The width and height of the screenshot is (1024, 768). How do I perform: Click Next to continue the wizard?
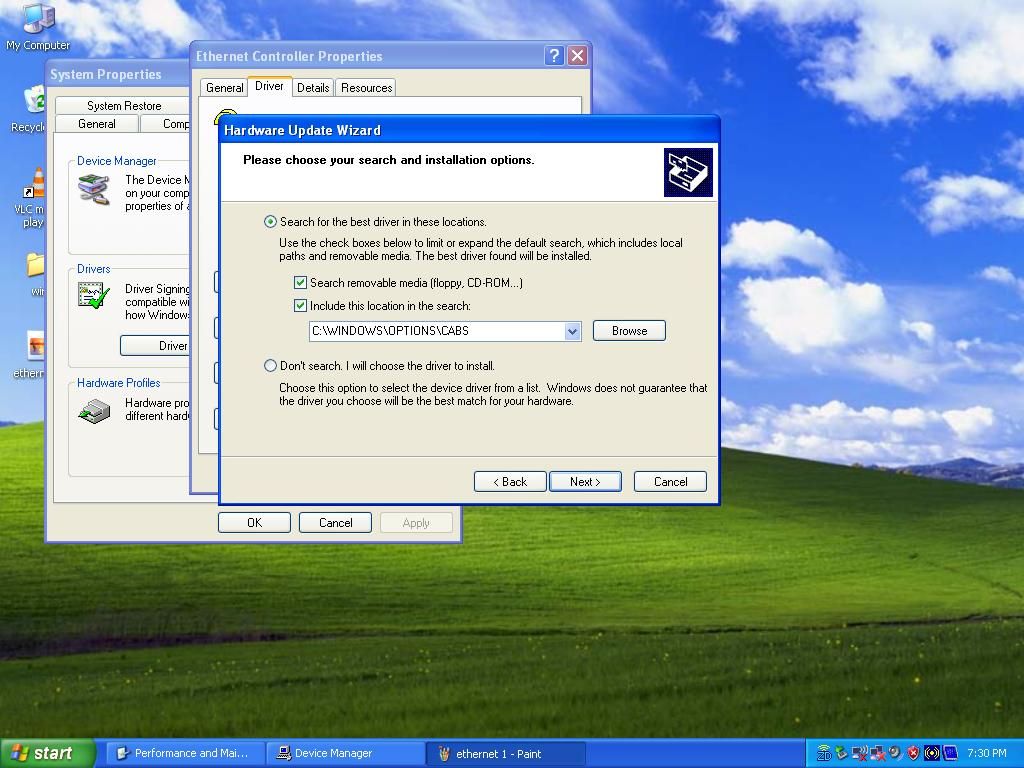585,481
